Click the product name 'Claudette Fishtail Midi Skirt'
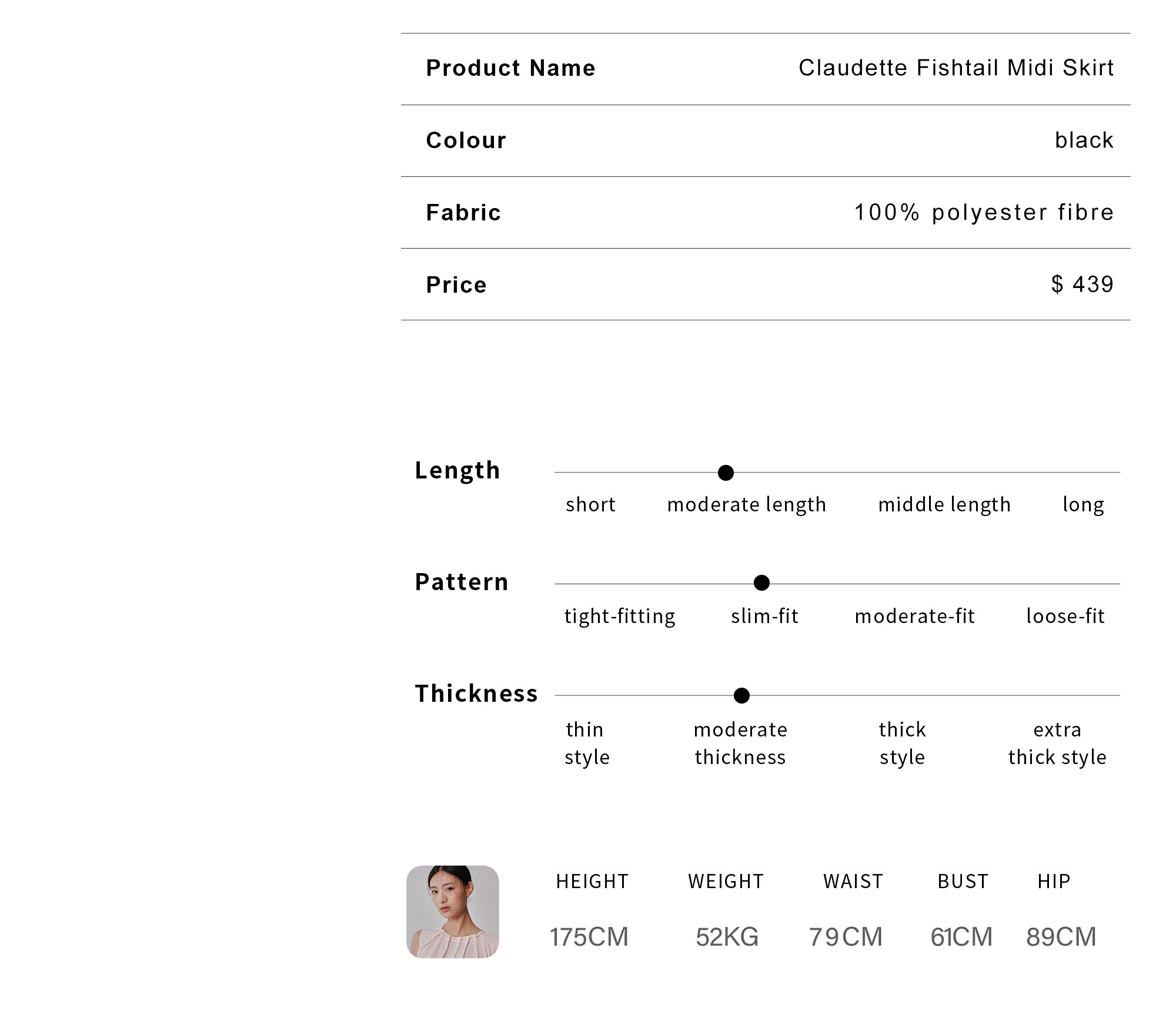Viewport: 1176px width, 1018px height. click(x=956, y=68)
